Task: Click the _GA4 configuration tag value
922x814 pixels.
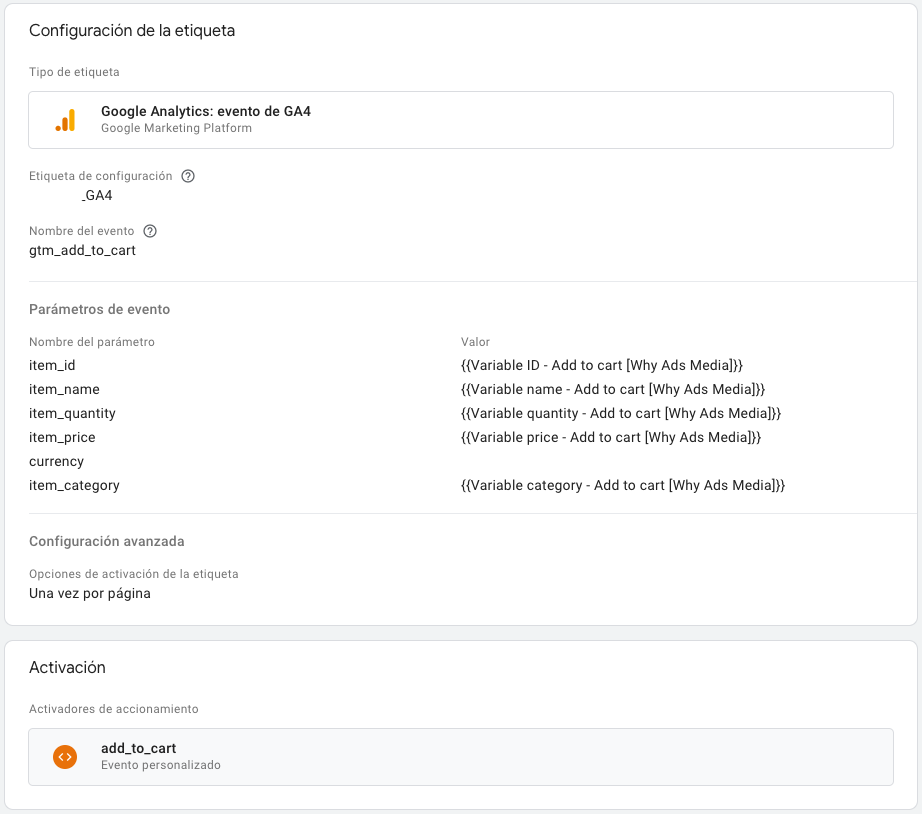Action: pos(97,195)
